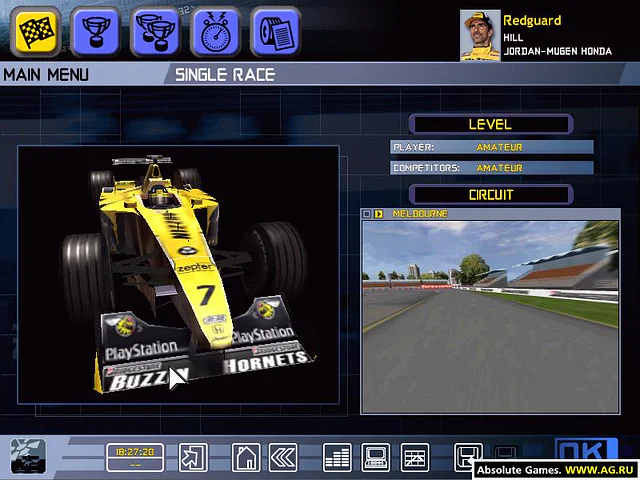The image size is (640, 480).
Task: Select the checkered flag single race icon
Action: (36, 32)
